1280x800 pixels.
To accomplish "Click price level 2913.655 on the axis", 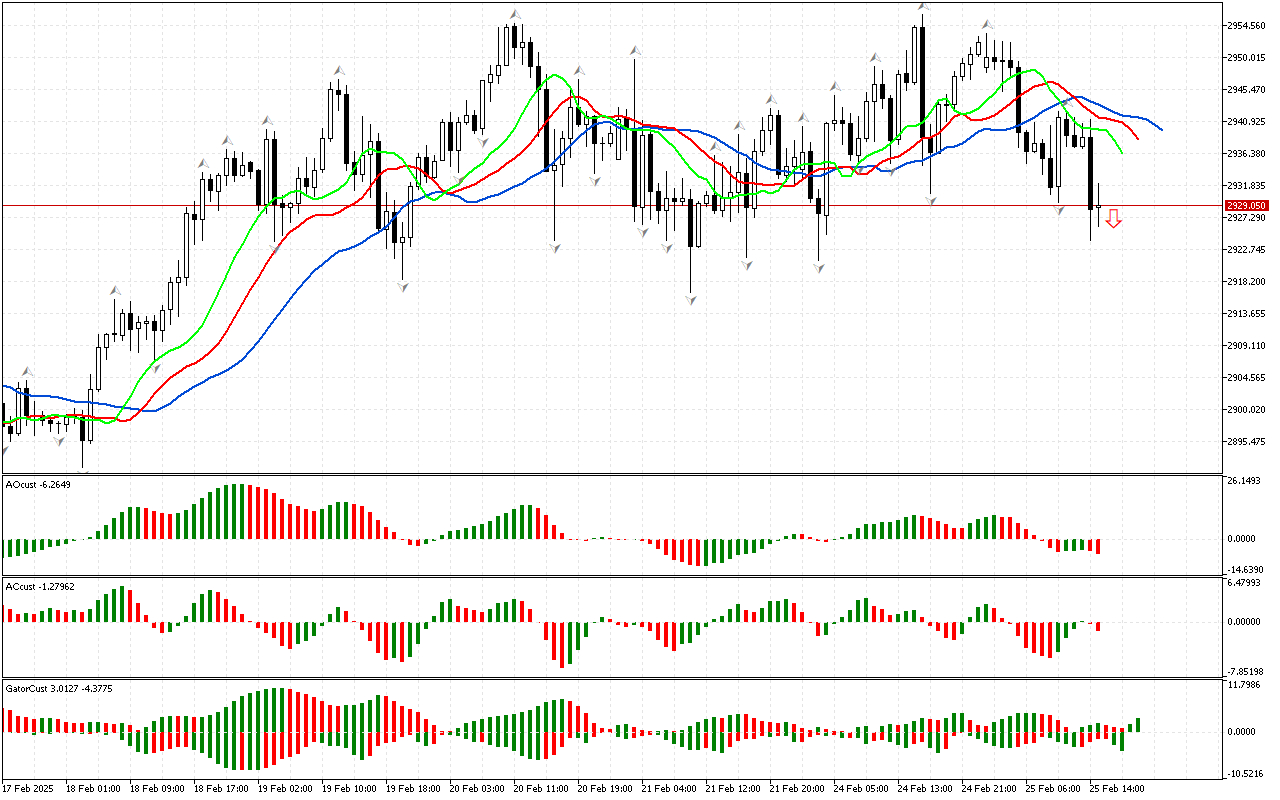I will coord(1246,313).
